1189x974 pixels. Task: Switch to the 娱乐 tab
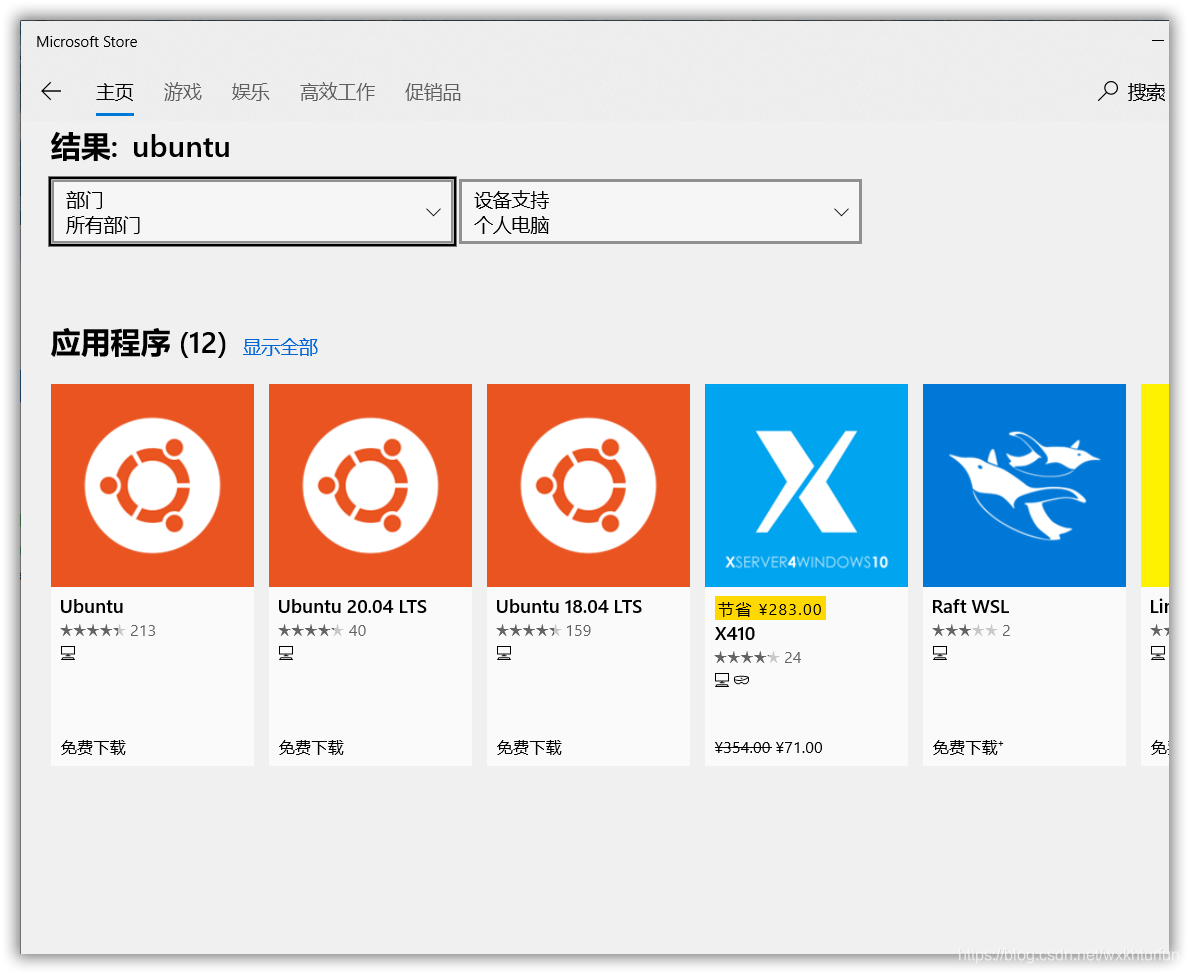click(250, 93)
